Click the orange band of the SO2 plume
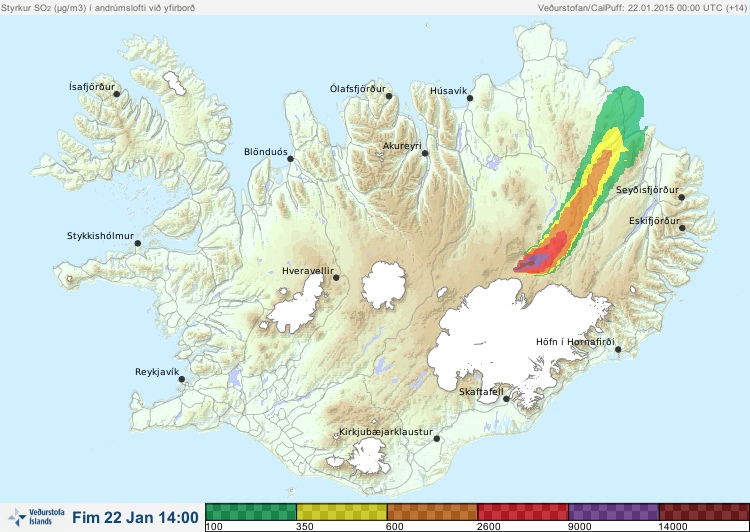The width and height of the screenshot is (750, 532). pyautogui.click(x=585, y=201)
